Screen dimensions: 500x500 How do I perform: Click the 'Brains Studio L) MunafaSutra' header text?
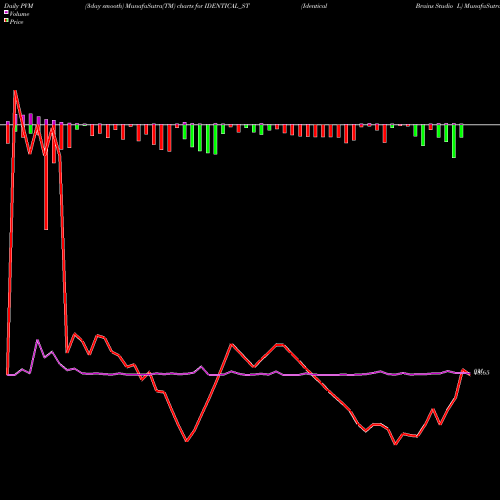tap(457, 6)
